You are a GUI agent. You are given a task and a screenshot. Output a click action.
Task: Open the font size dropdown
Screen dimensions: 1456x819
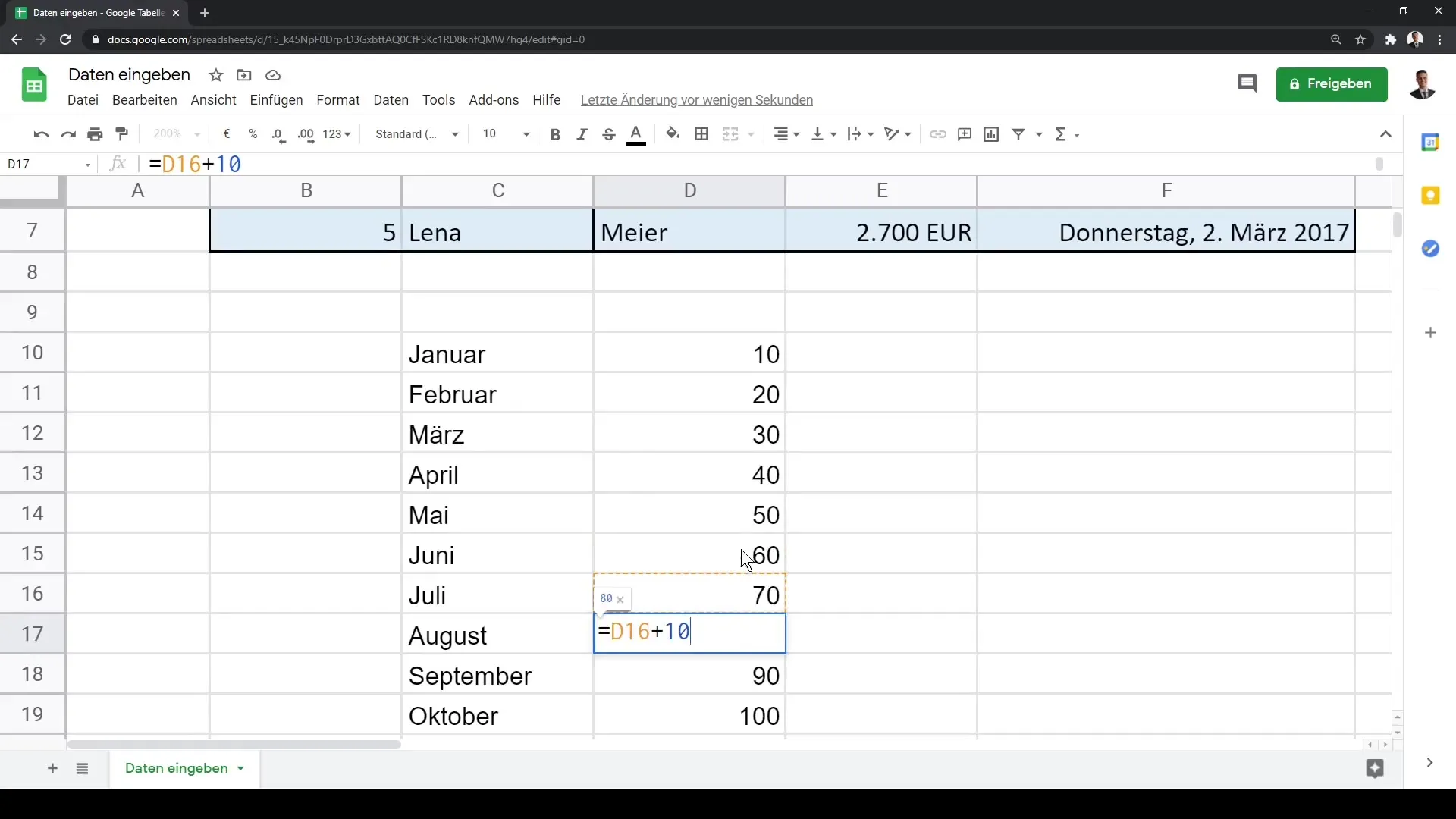(x=506, y=134)
